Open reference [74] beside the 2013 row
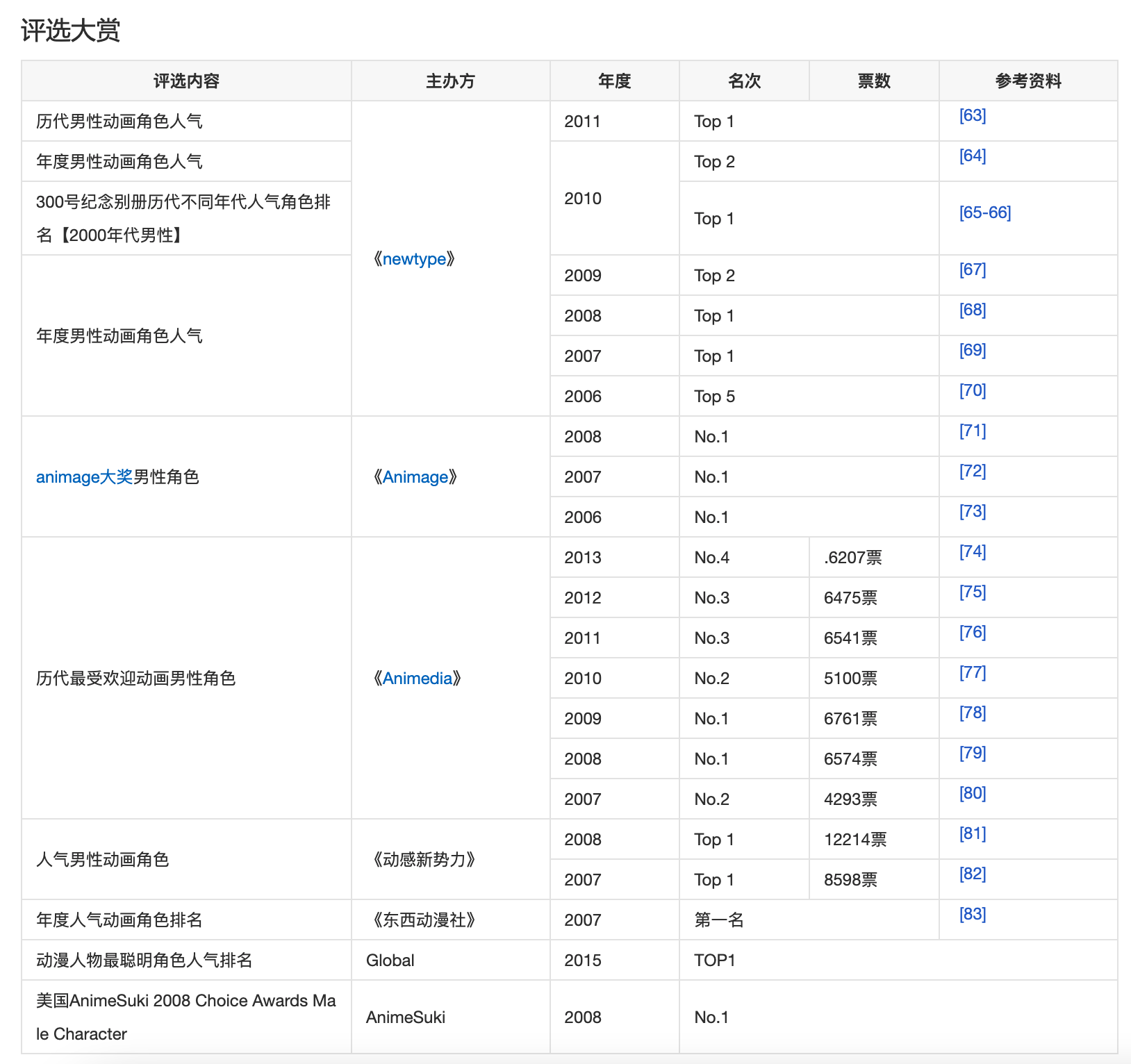This screenshot has height=1064, width=1131. point(972,551)
